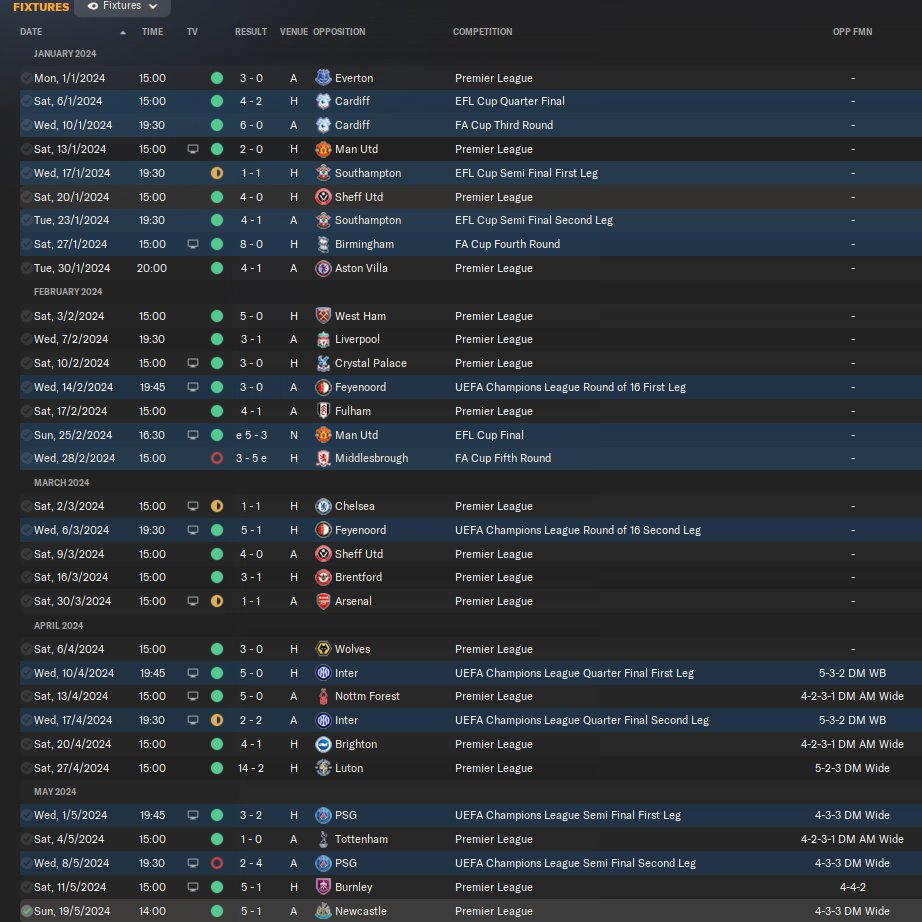Click the Result column header

coord(251,32)
